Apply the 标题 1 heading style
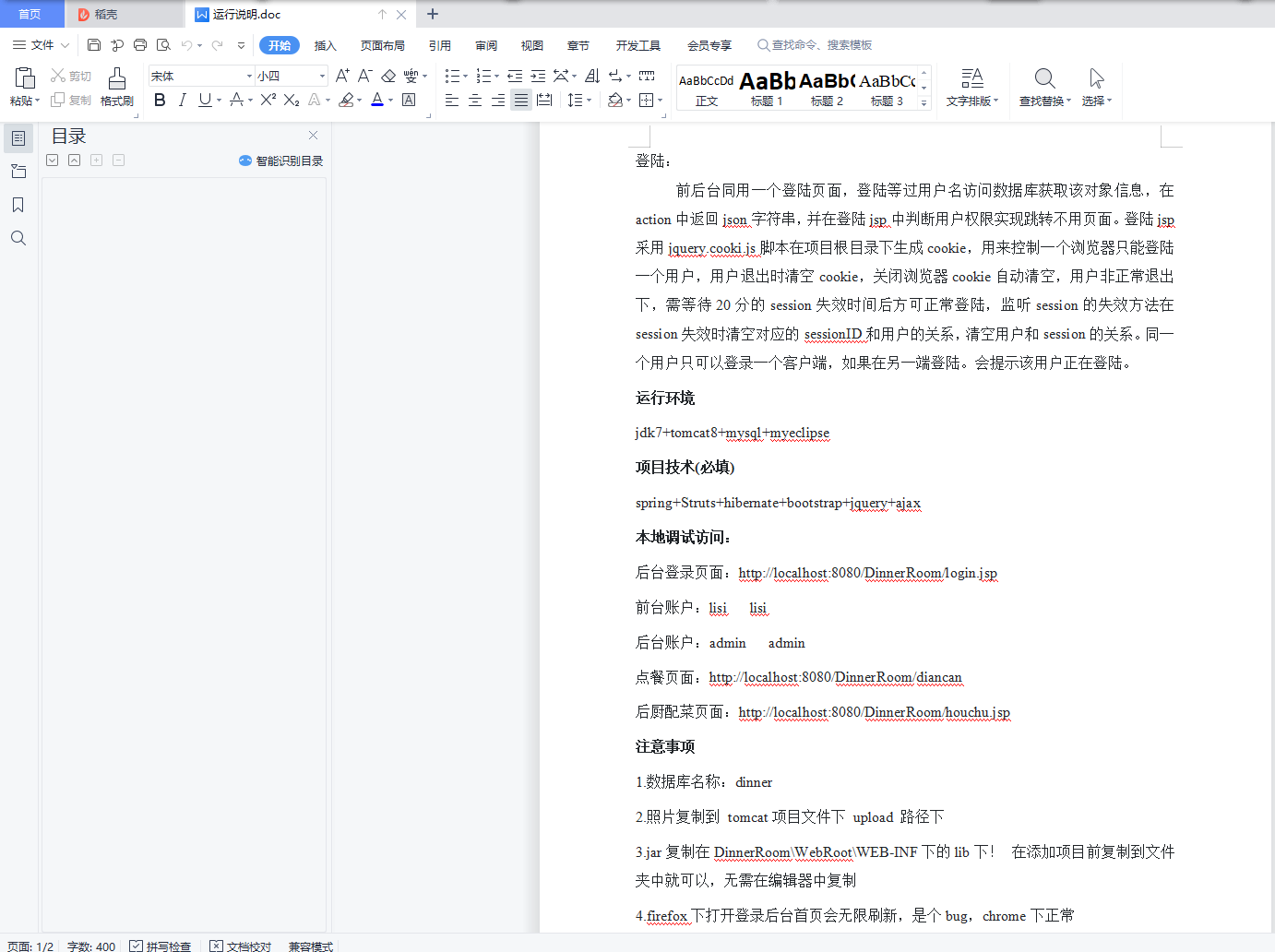The image size is (1275, 952). [767, 89]
